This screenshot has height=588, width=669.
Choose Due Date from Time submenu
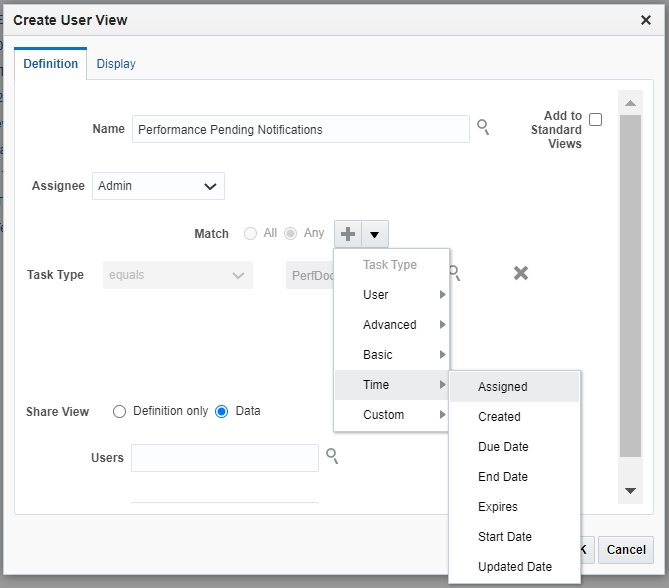tap(514, 447)
